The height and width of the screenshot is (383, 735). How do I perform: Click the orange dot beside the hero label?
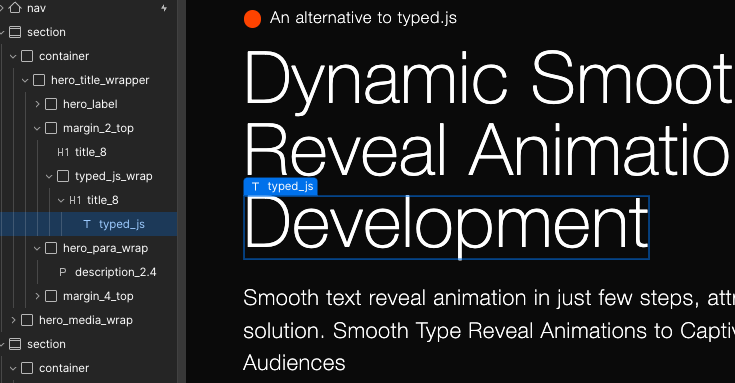click(x=252, y=19)
